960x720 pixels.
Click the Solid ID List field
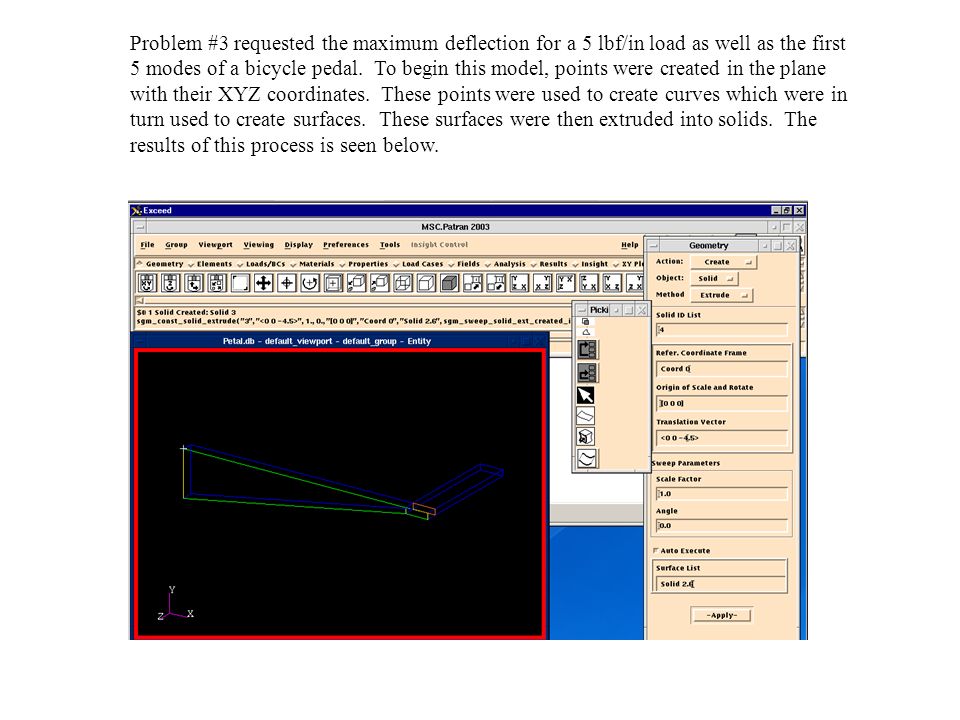click(721, 330)
